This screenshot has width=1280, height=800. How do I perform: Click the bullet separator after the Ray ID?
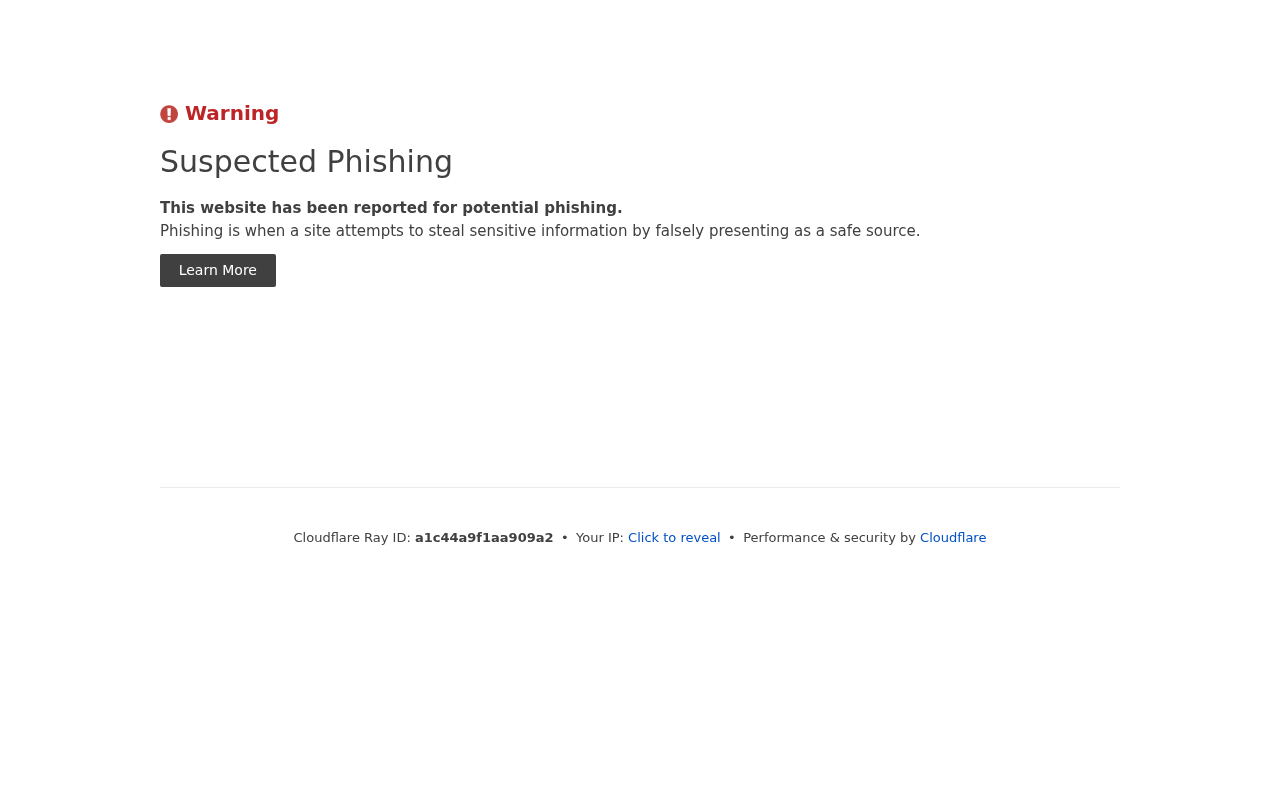pos(565,538)
